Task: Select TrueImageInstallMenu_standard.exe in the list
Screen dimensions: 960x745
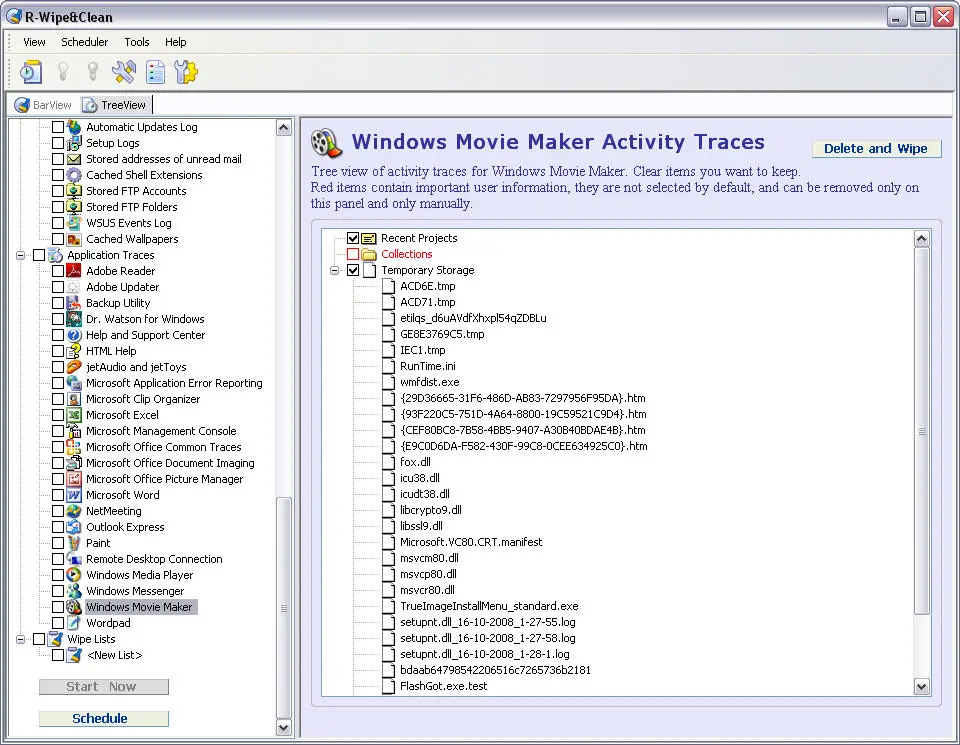Action: click(489, 606)
